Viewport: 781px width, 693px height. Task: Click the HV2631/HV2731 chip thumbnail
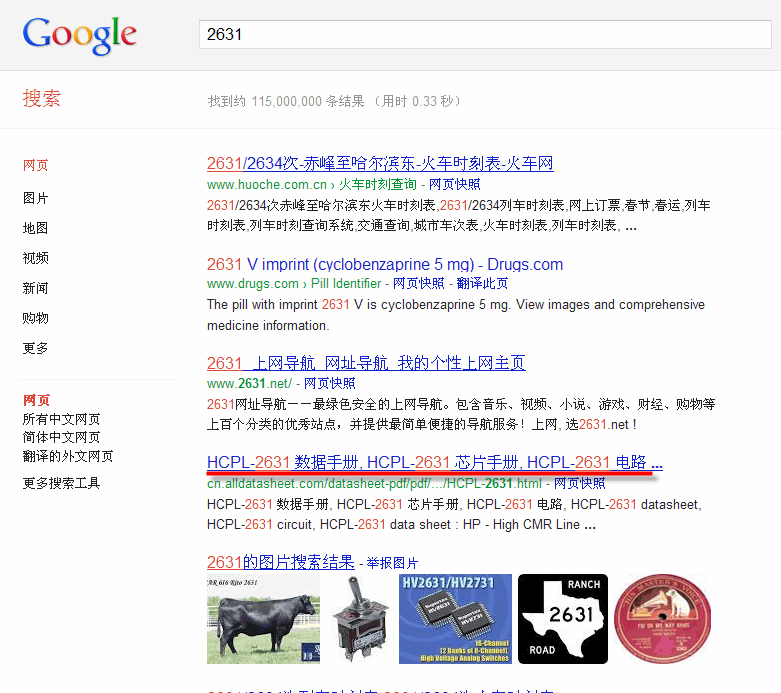(x=455, y=618)
